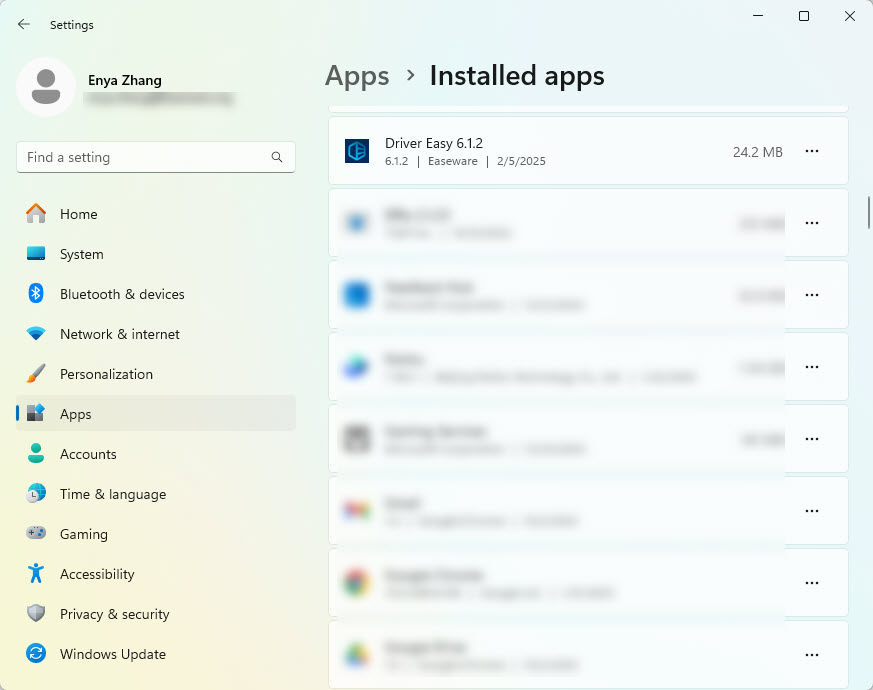Open the Gaming settings section
The height and width of the screenshot is (690, 873).
[x=83, y=534]
